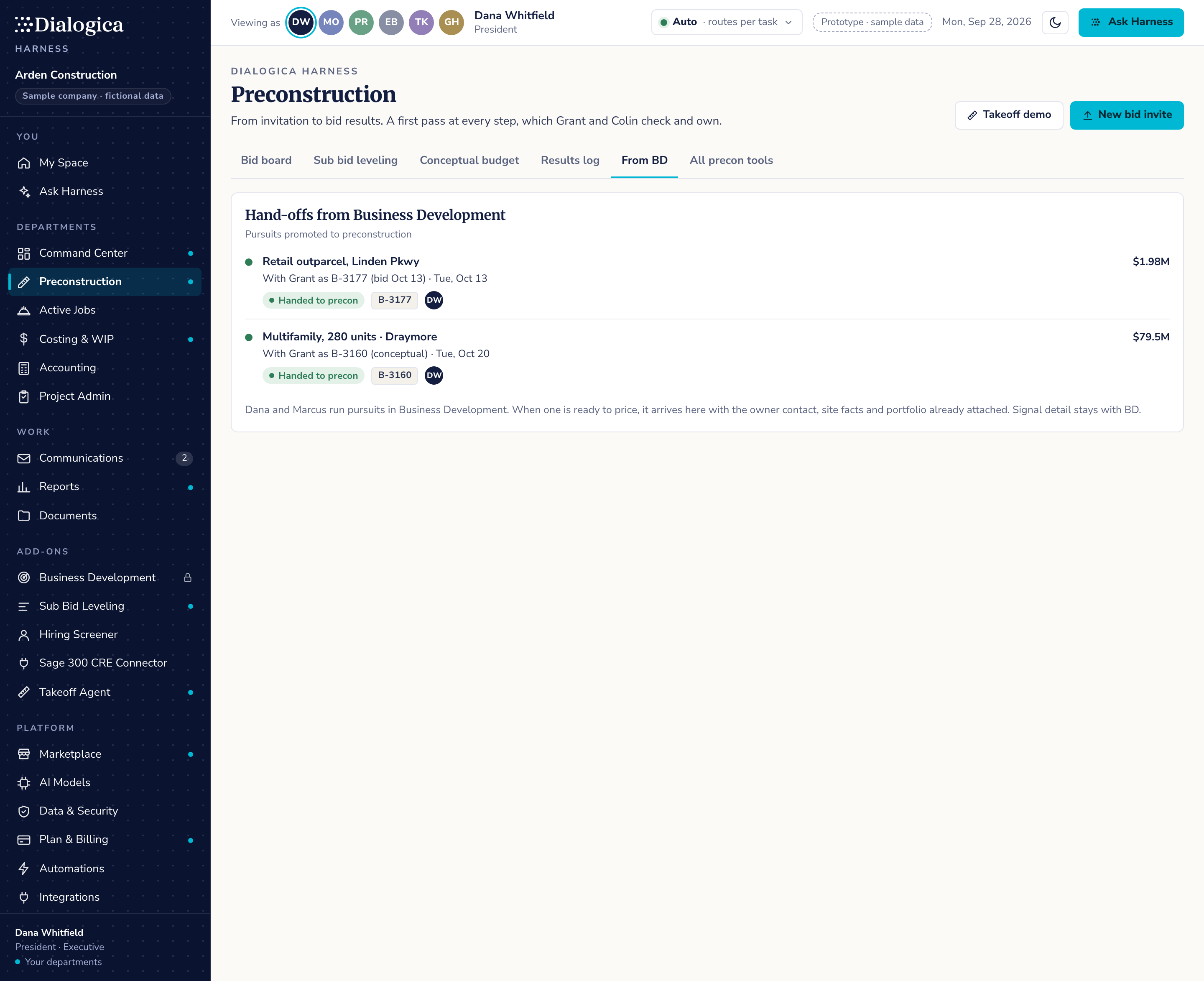Open Ask Harness sparkle icon in sidebar

[24, 191]
